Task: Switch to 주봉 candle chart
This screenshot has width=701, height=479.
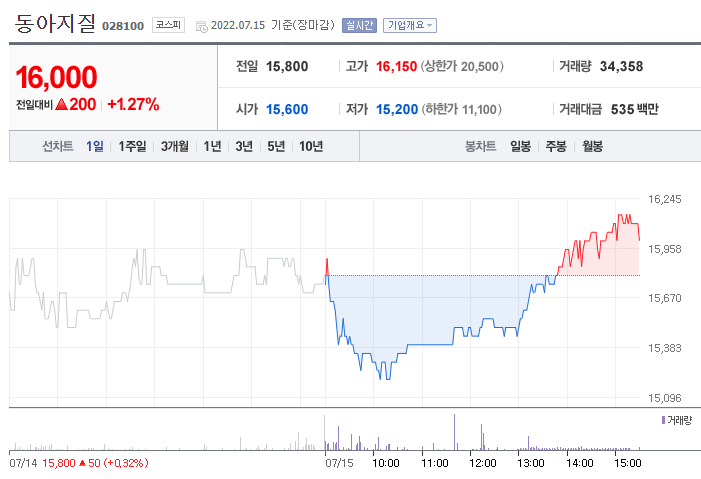Action: click(556, 146)
